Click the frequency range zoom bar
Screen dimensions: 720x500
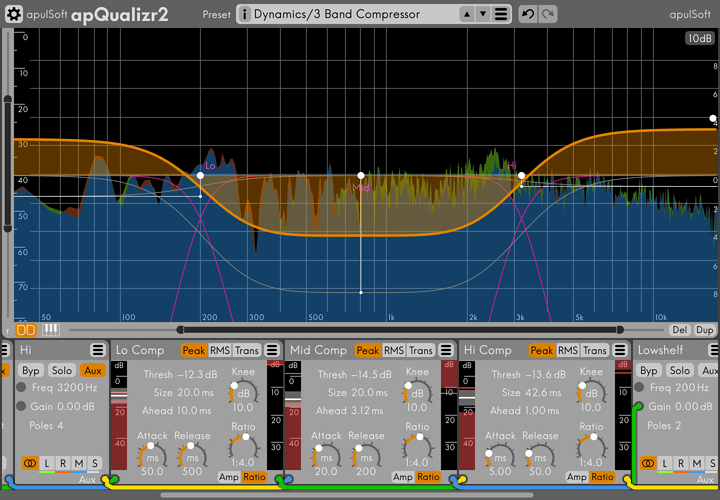(399, 330)
